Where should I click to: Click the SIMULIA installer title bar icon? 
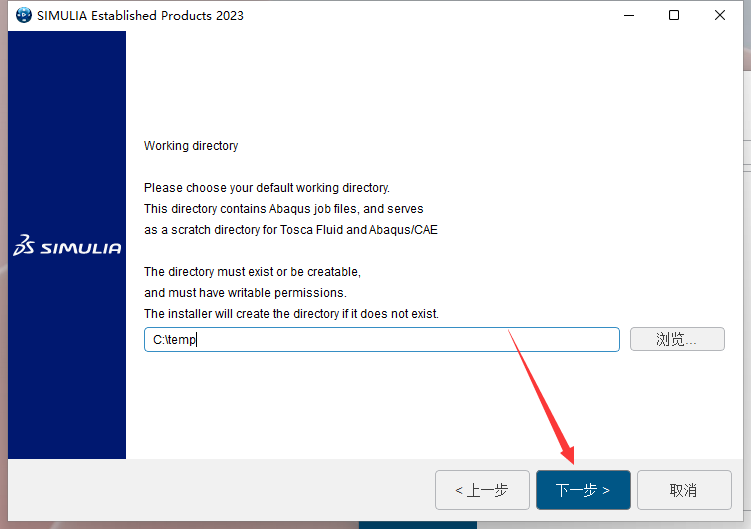pyautogui.click(x=23, y=15)
